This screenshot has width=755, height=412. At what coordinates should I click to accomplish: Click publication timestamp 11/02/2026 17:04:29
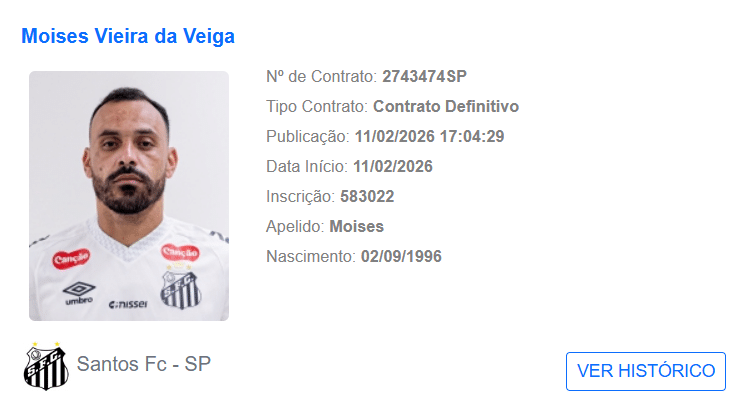click(430, 137)
